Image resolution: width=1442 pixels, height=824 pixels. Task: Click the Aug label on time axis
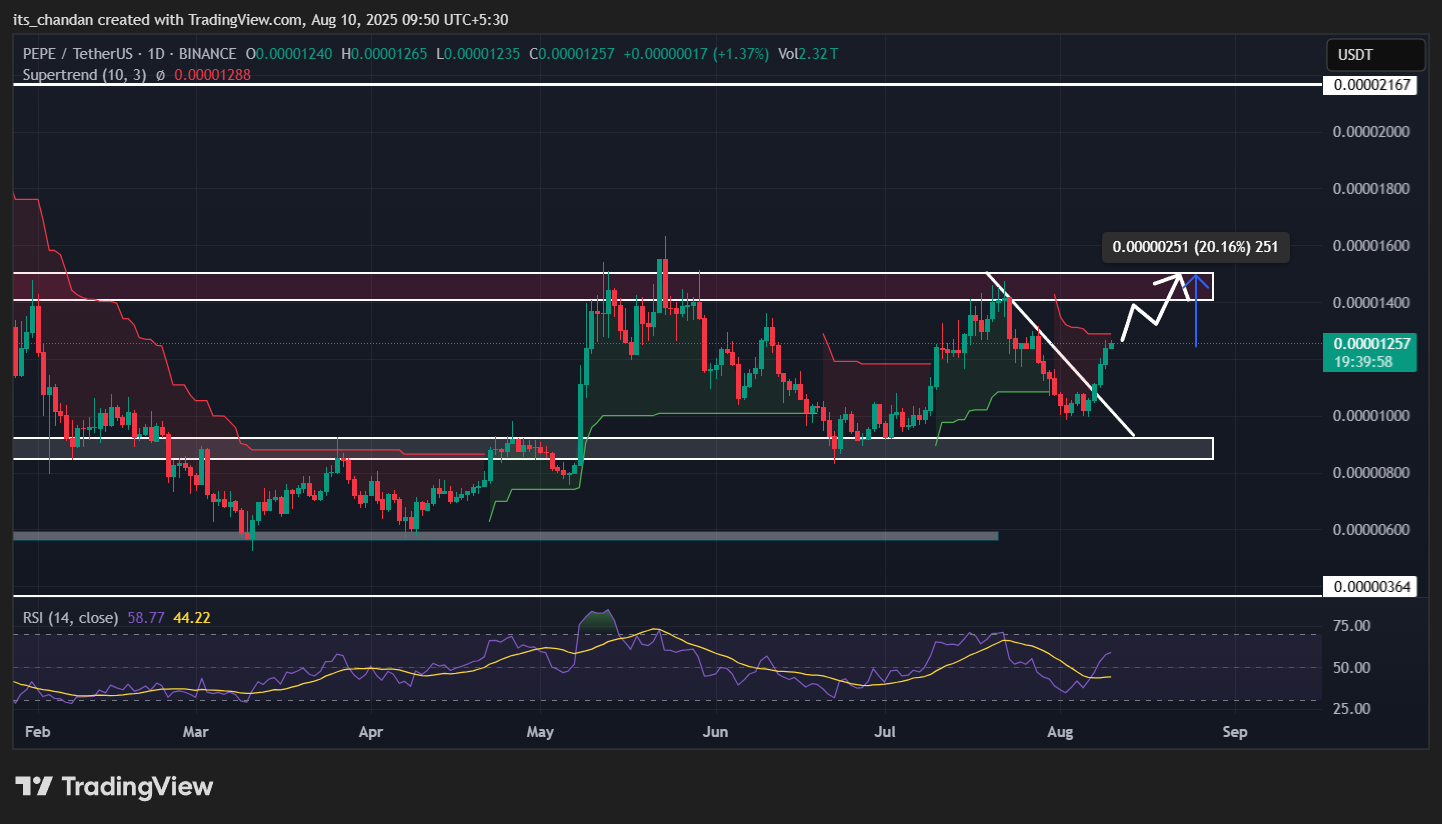1060,732
